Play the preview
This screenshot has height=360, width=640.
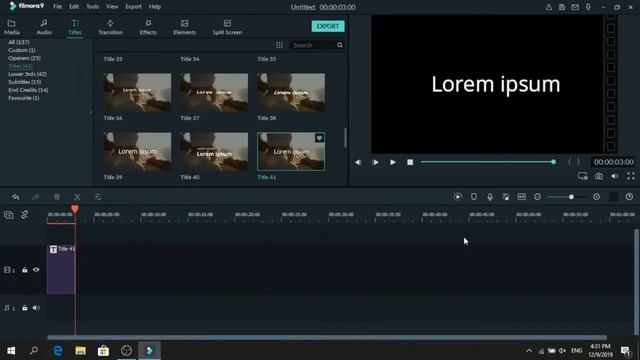point(393,162)
